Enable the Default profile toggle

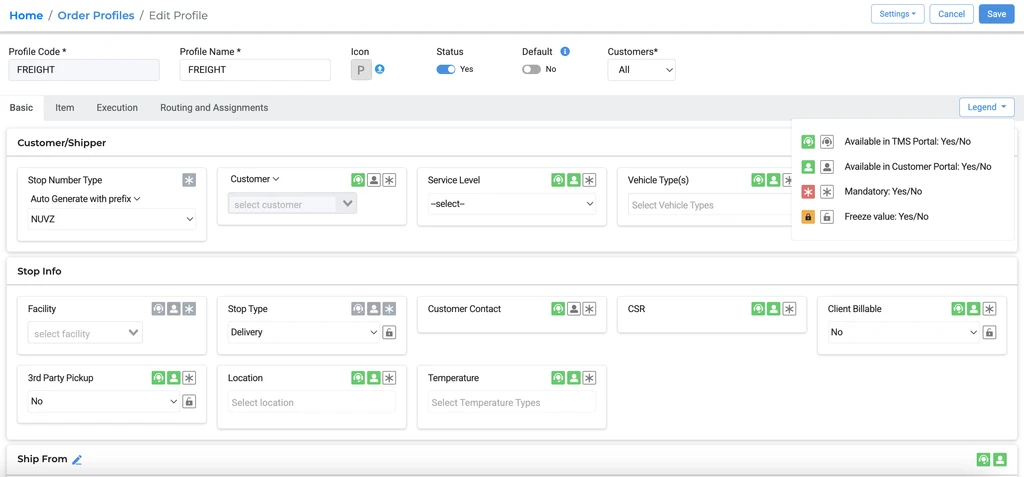531,70
